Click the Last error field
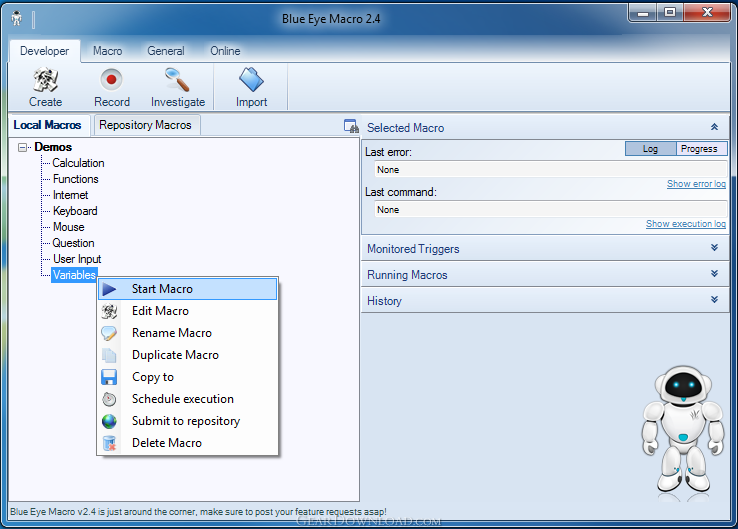This screenshot has width=738, height=529. pos(551,170)
